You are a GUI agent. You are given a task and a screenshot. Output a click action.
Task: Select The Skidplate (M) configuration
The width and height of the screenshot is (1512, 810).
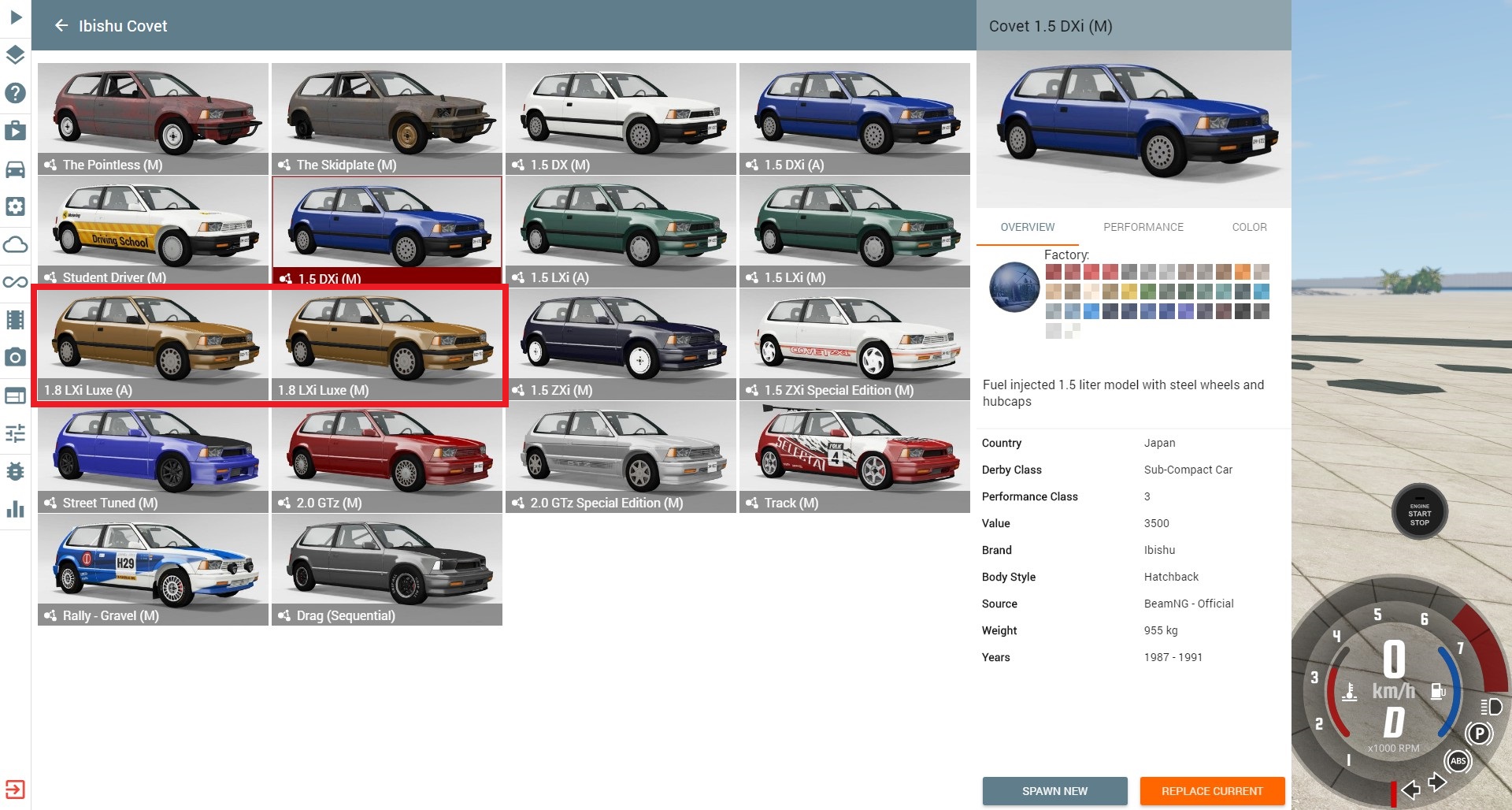(x=387, y=118)
